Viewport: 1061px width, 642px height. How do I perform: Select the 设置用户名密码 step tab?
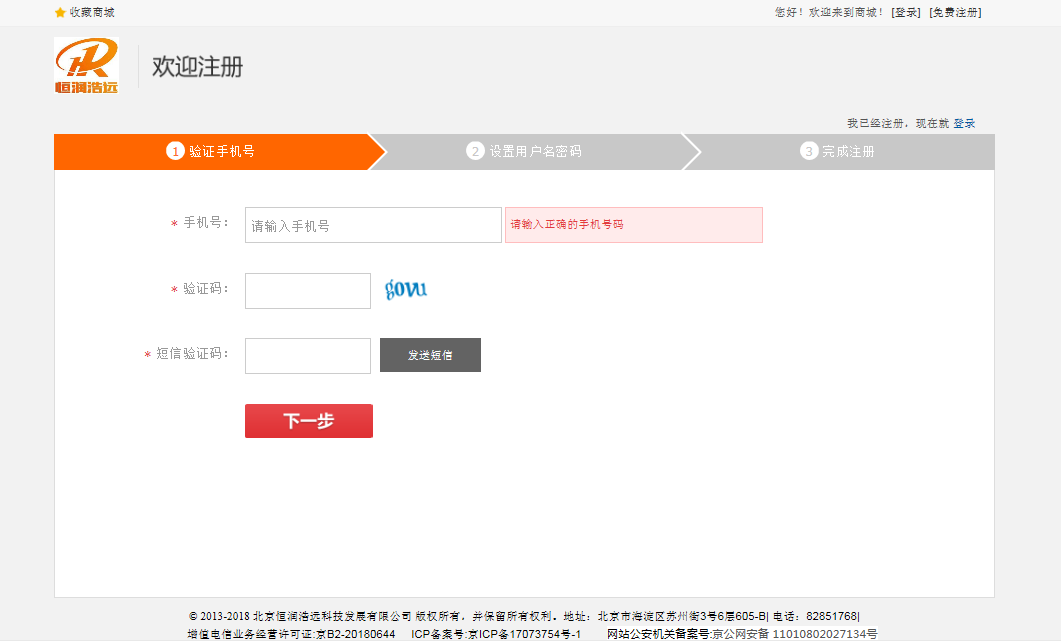point(535,151)
